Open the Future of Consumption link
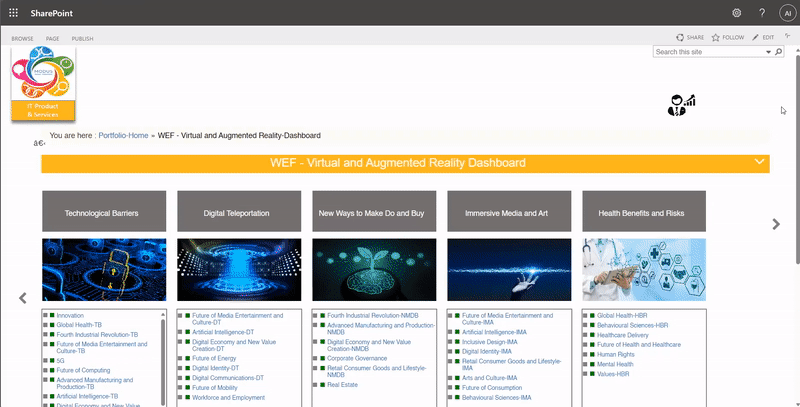Image resolution: width=800 pixels, height=407 pixels. tap(492, 388)
